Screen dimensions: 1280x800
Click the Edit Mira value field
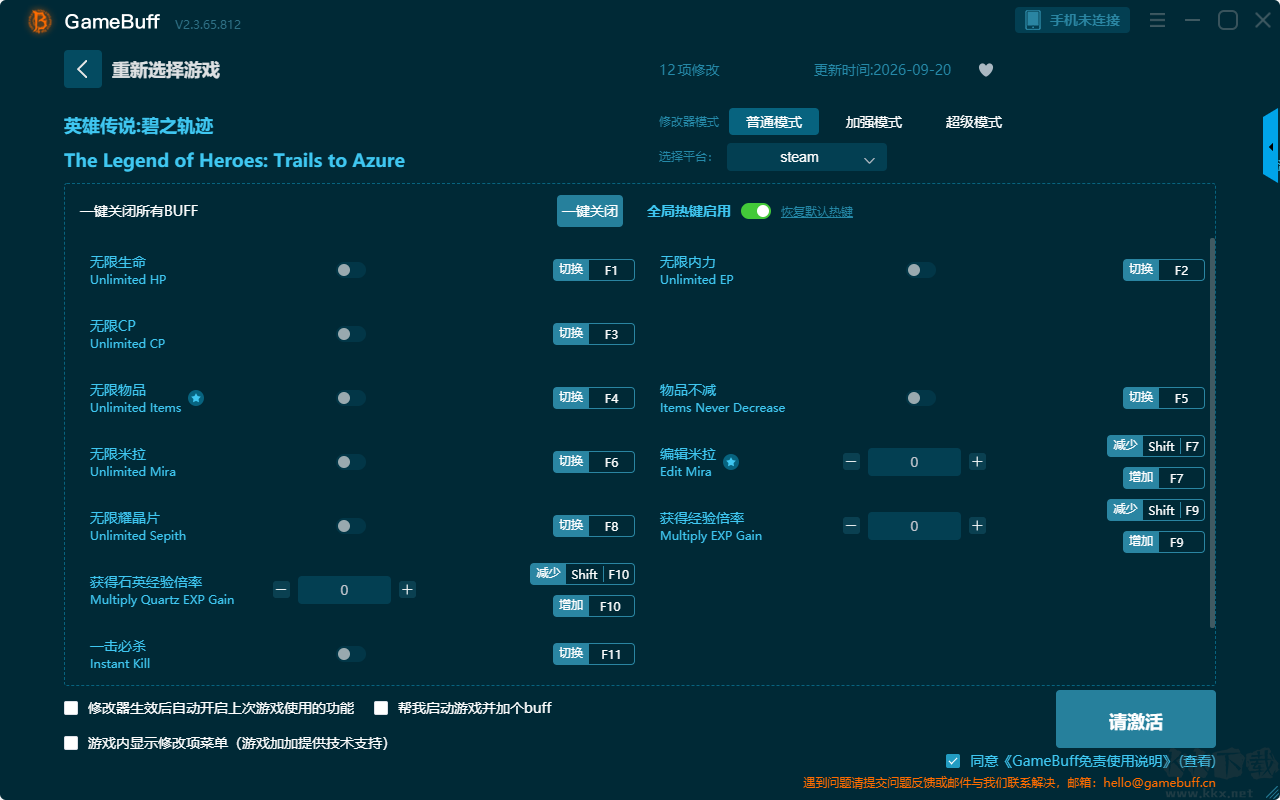coord(914,462)
